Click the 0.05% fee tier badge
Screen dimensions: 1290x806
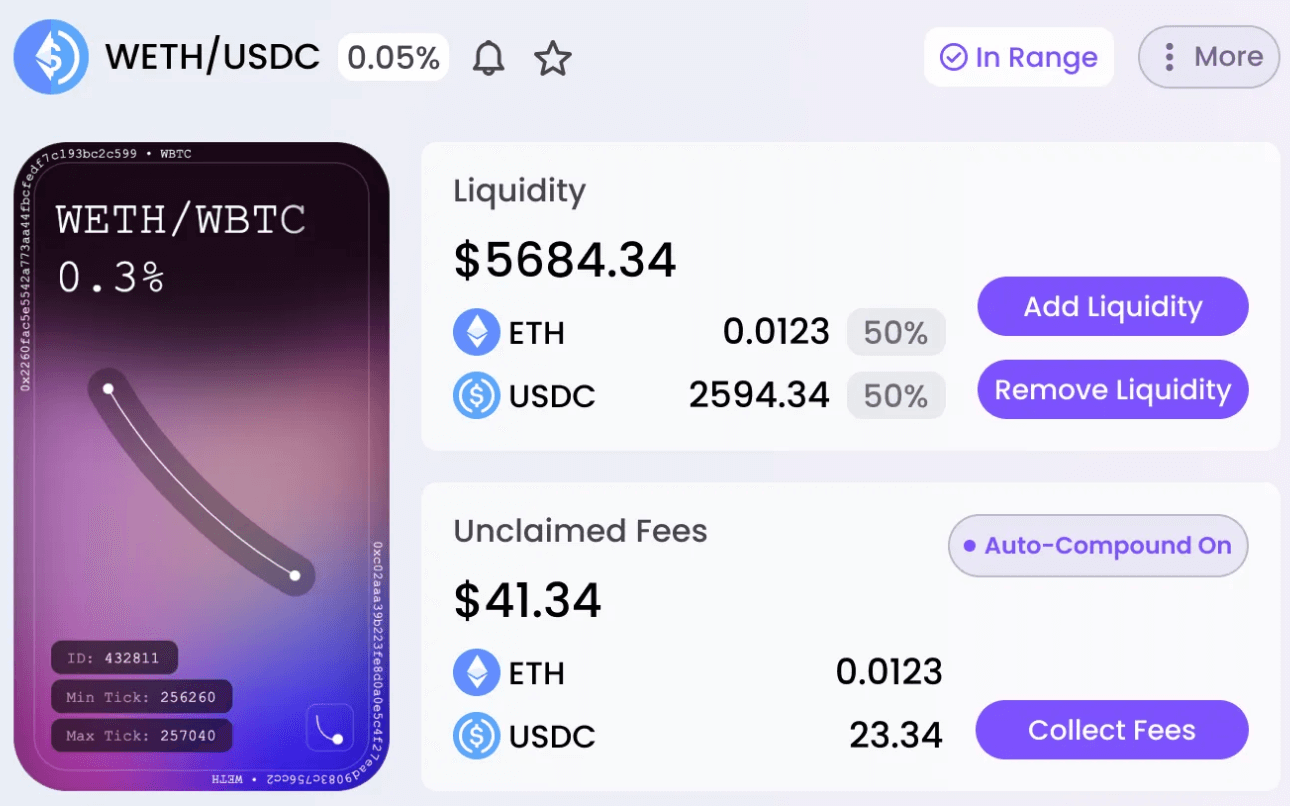pos(393,58)
